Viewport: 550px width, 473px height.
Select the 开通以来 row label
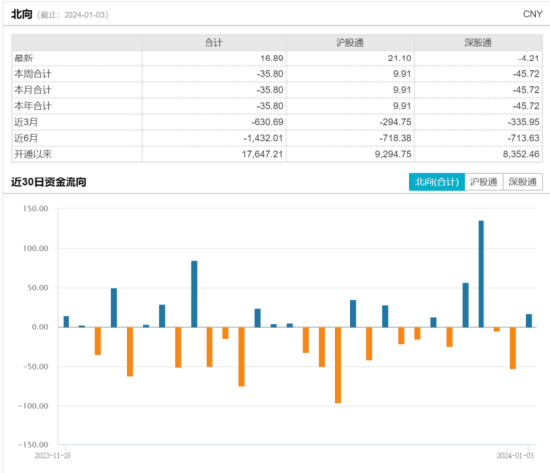tap(33, 154)
